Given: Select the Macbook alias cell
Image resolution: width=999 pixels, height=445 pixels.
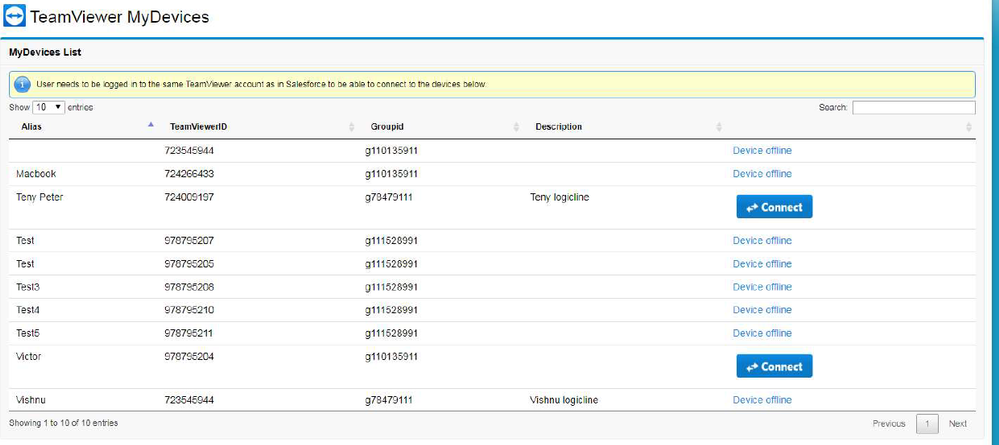Looking at the screenshot, I should click(x=38, y=173).
